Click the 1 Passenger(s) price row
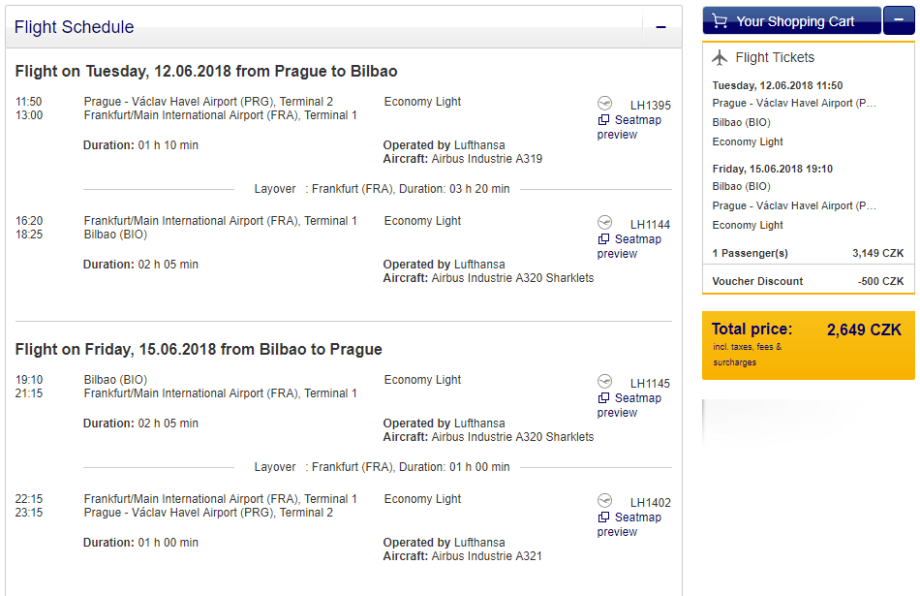 coord(807,253)
